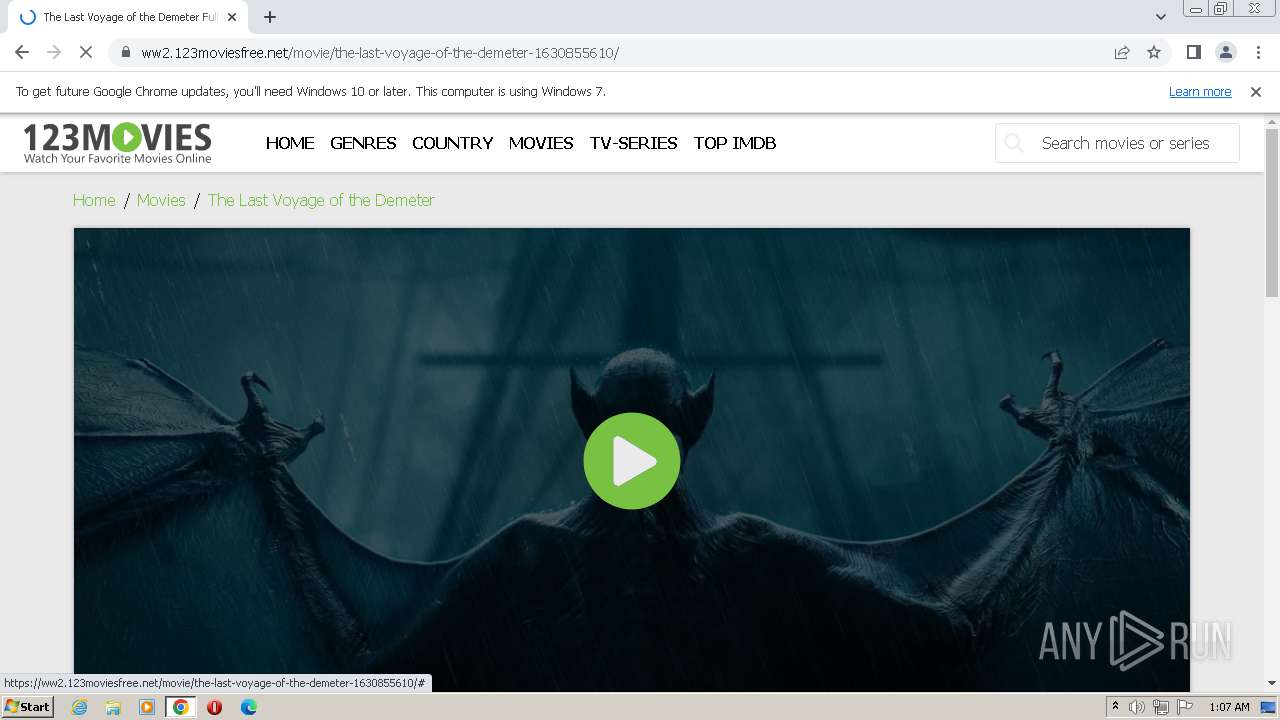Click the page vertical scrollbar thumb
1280x720 pixels.
pos(1272,212)
